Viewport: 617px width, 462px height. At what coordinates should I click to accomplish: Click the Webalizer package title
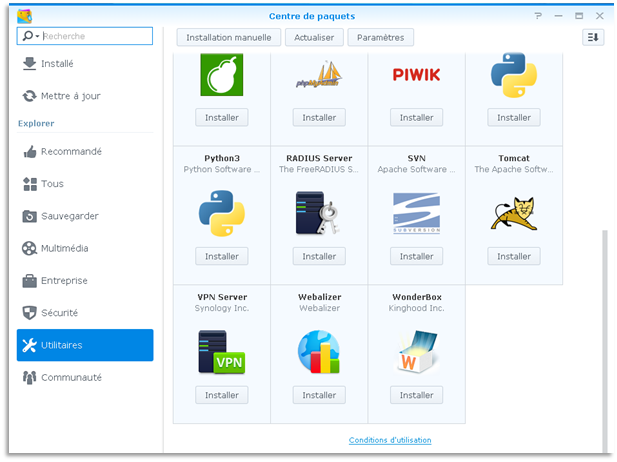pos(320,297)
